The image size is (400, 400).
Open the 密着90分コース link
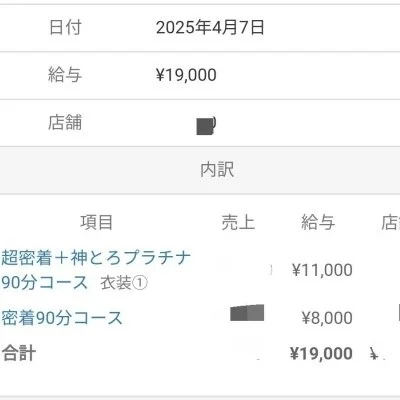point(62,318)
